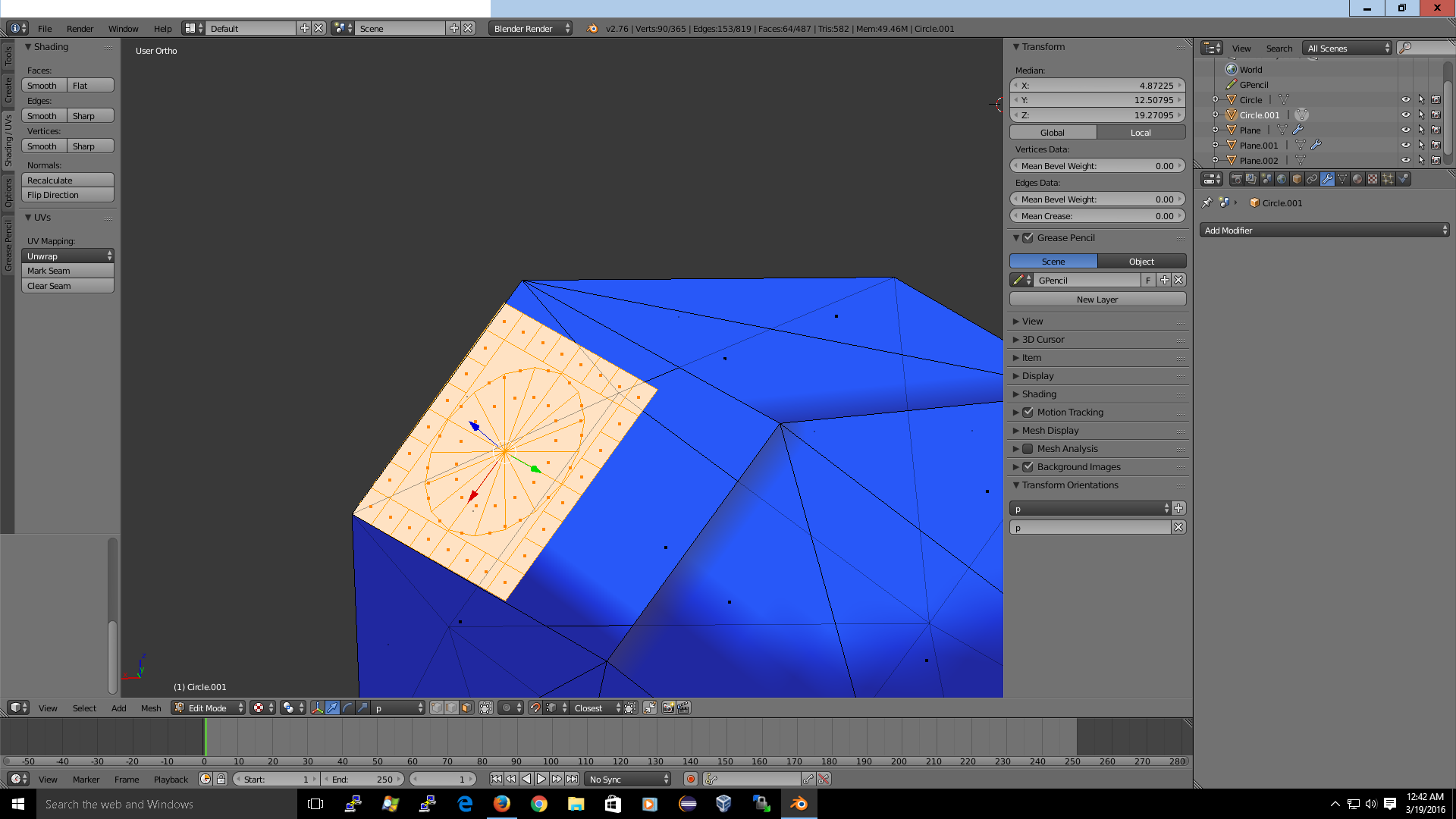This screenshot has width=1456, height=819.
Task: Open the Material properties tab icon
Action: [1357, 179]
